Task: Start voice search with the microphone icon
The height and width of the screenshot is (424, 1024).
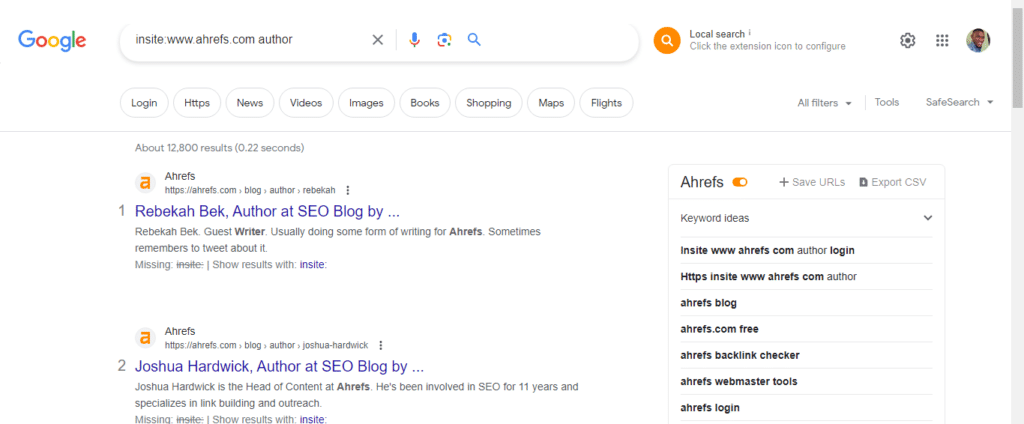Action: click(x=414, y=40)
